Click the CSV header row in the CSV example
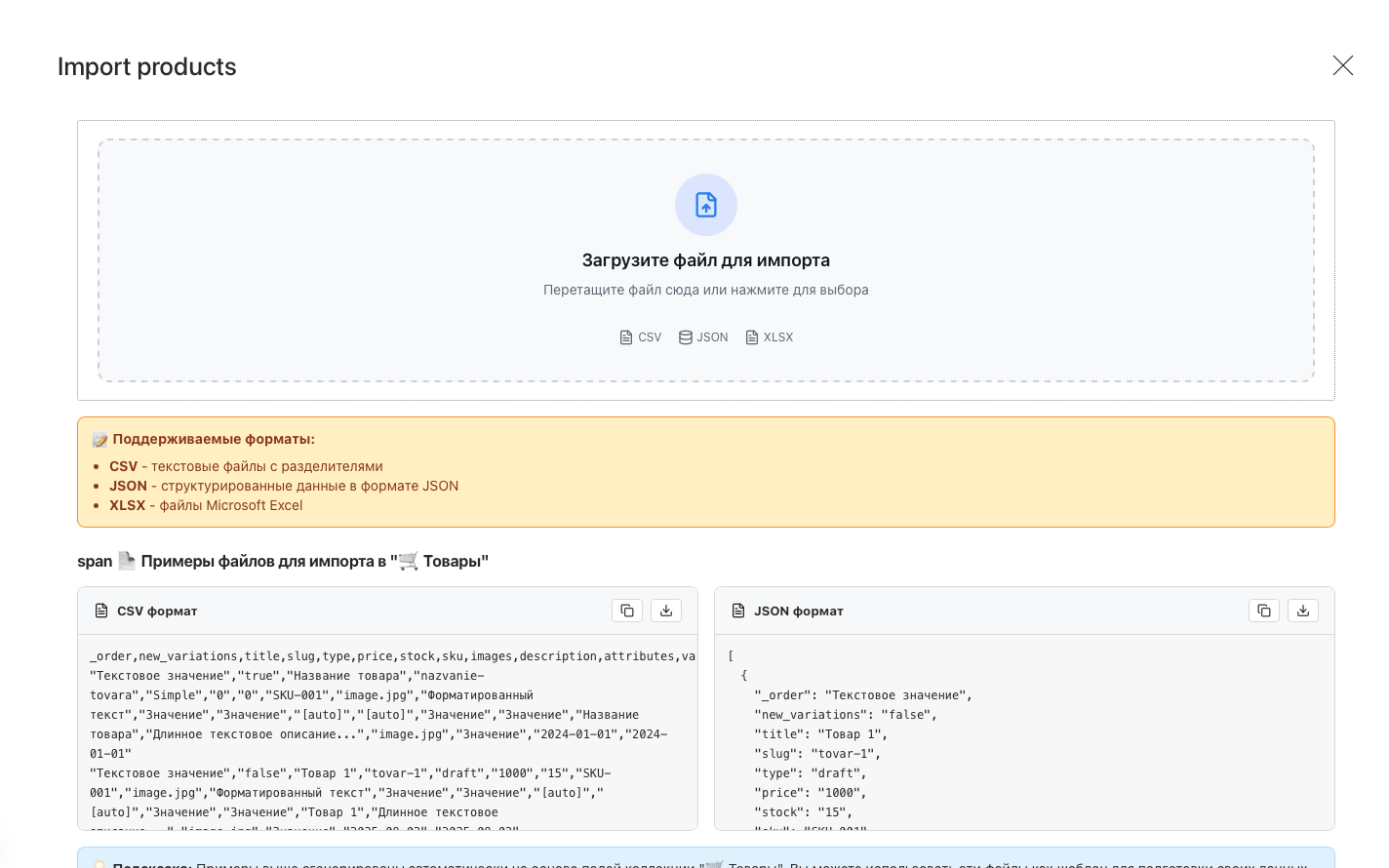 click(392, 656)
